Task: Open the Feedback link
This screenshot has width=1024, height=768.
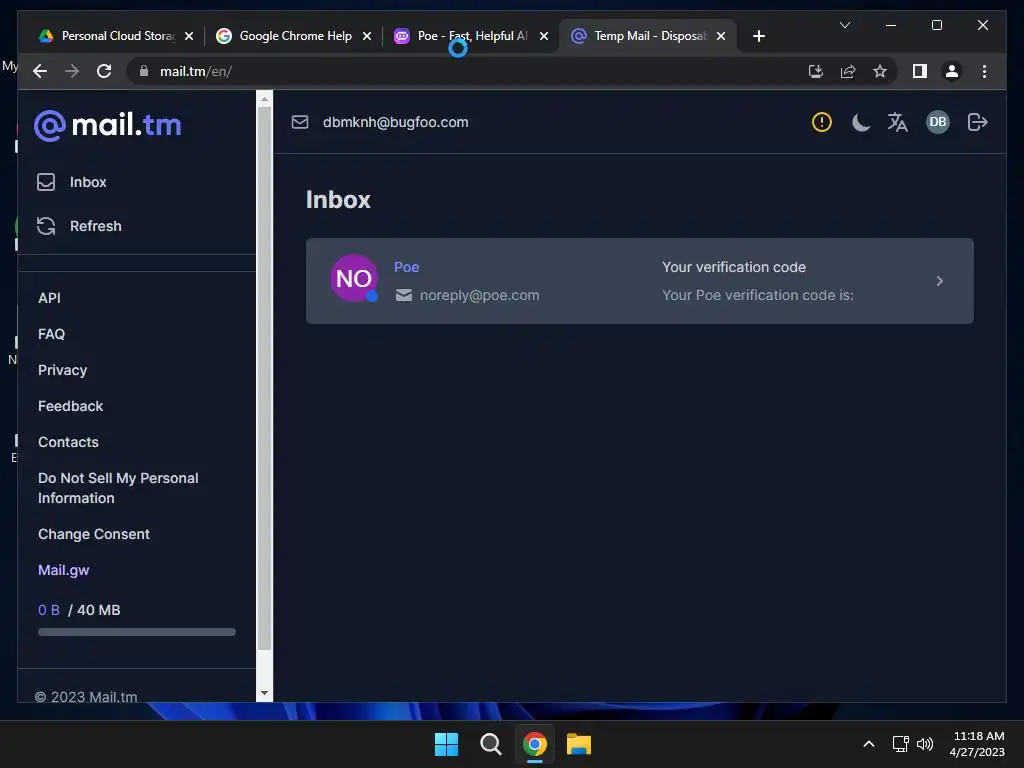Action: pyautogui.click(x=71, y=406)
